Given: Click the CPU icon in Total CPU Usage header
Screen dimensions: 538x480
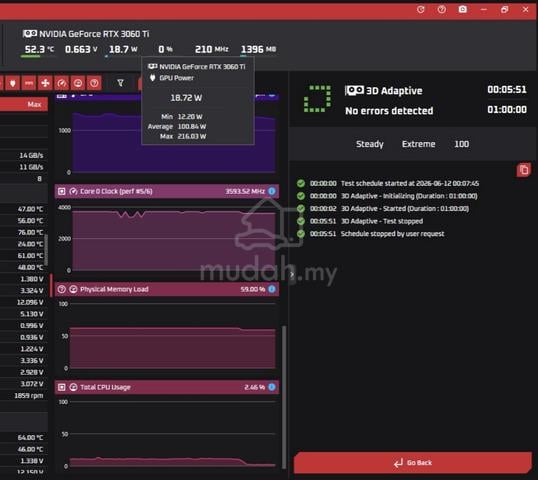Looking at the screenshot, I should tap(61, 387).
